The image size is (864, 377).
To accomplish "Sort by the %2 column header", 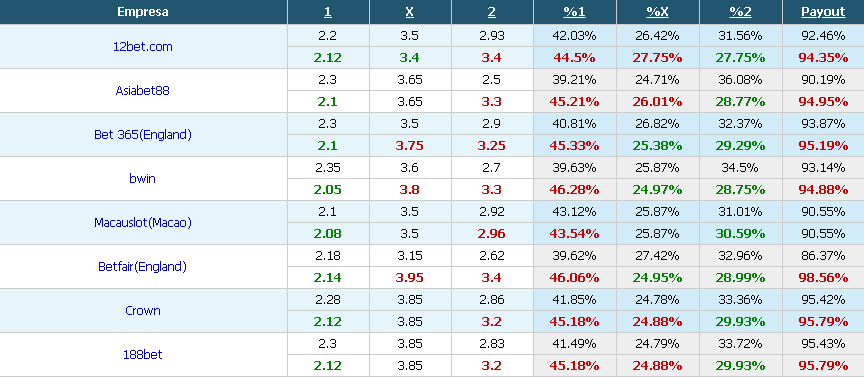I will coord(740,12).
